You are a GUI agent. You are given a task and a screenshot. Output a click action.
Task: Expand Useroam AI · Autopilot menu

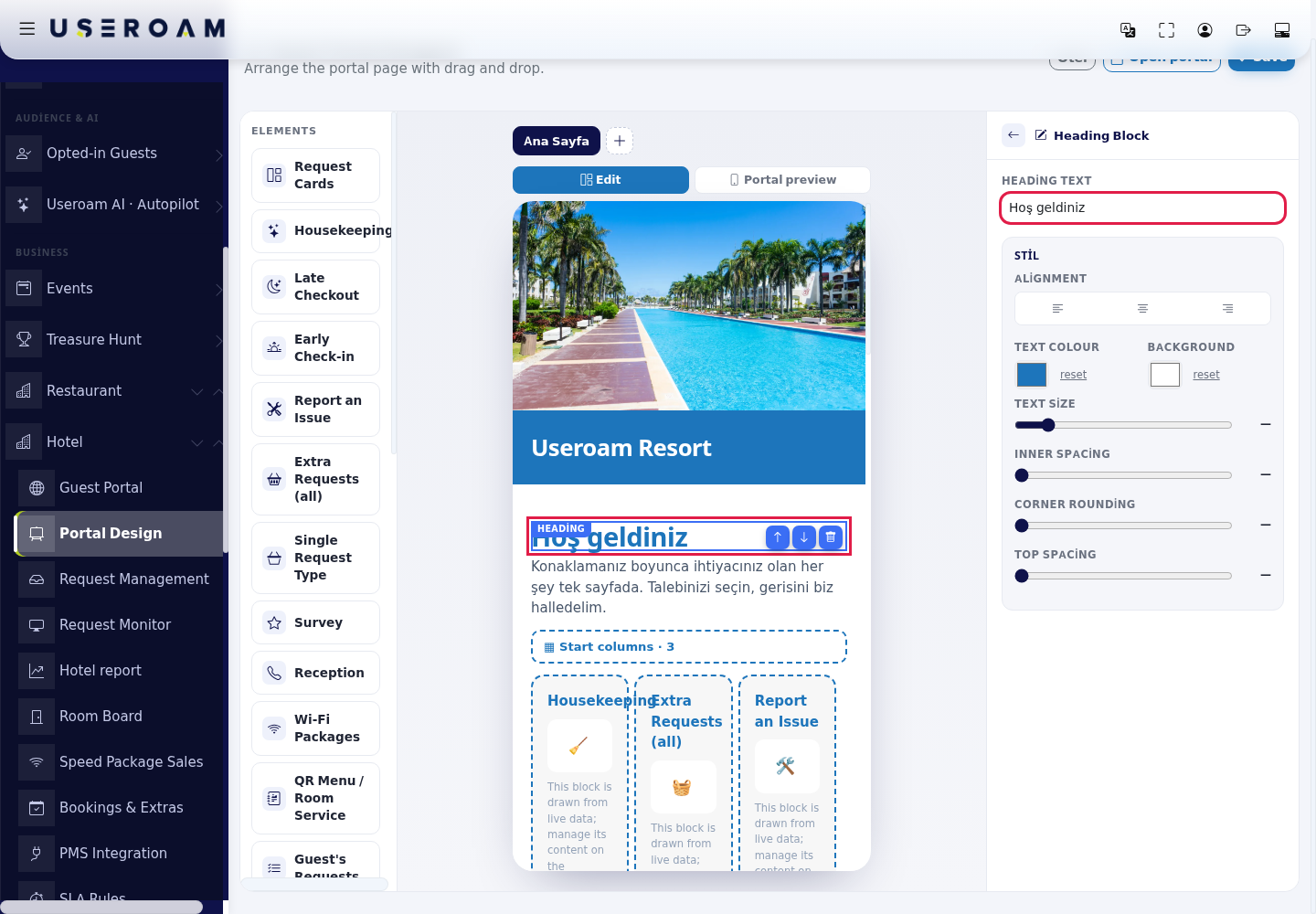coord(113,205)
